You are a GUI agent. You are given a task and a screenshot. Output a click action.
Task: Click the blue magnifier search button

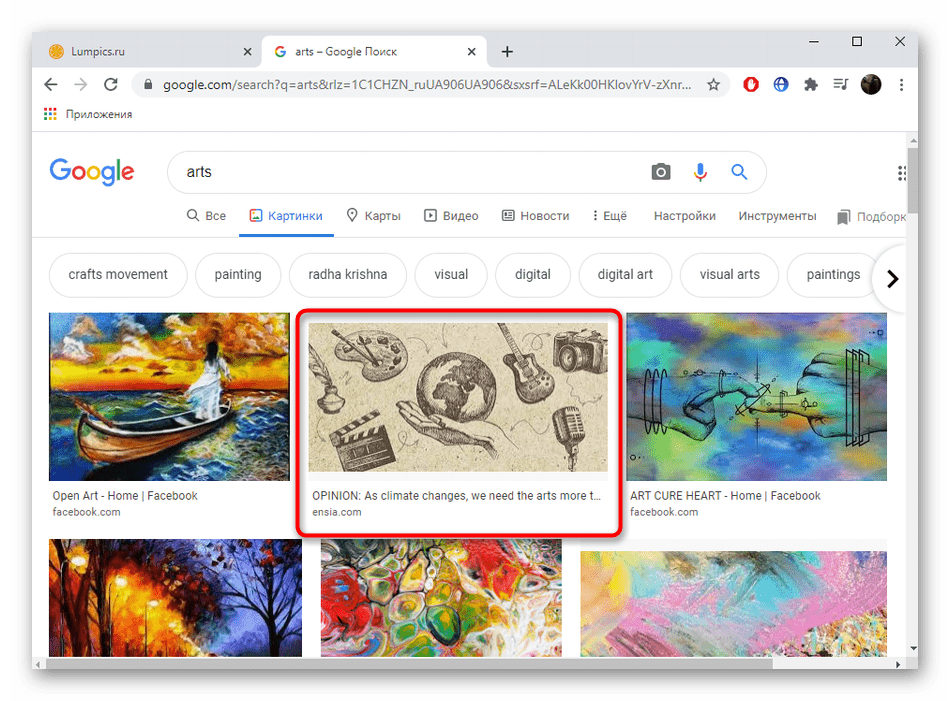739,172
